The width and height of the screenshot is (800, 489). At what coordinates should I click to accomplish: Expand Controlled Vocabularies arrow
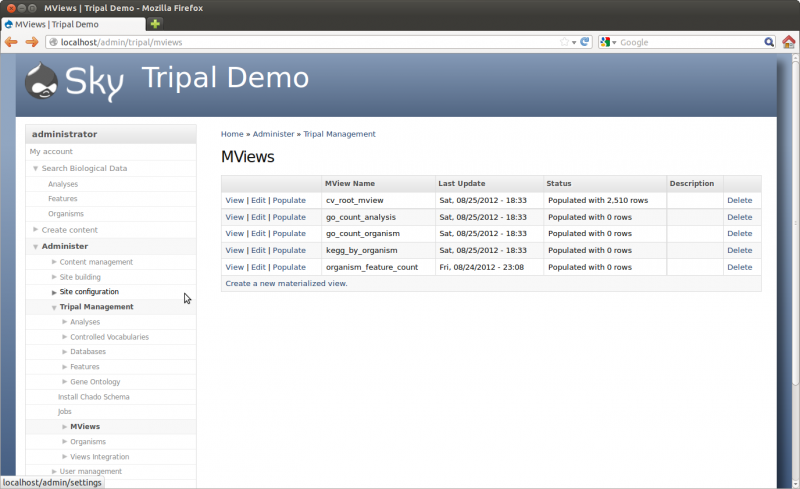coord(65,337)
